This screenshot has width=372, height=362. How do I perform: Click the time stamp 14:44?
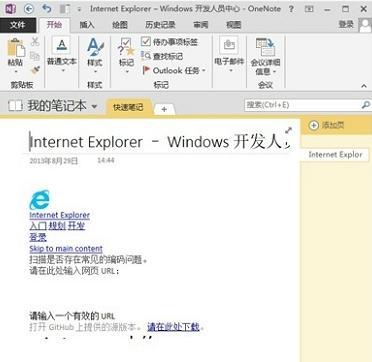click(x=106, y=161)
